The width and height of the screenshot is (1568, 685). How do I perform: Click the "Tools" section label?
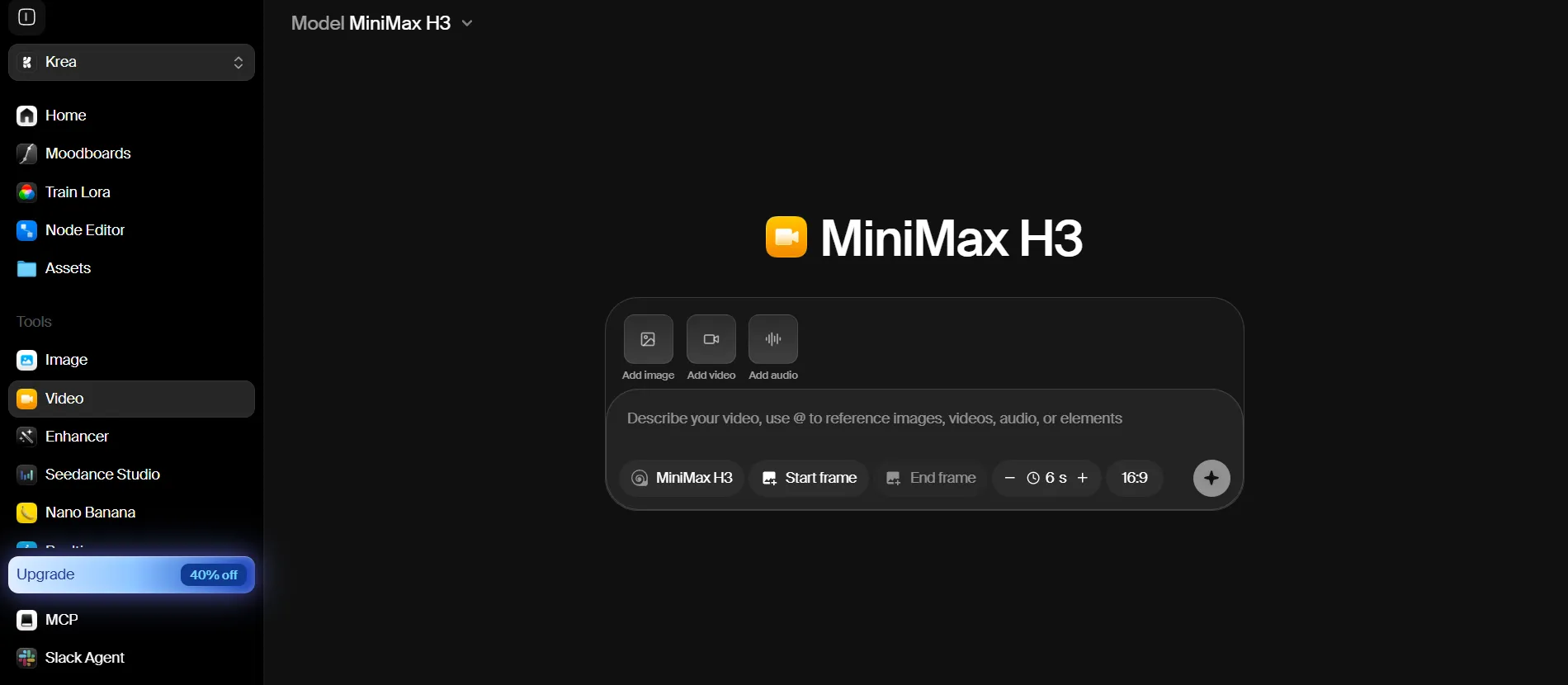(34, 322)
